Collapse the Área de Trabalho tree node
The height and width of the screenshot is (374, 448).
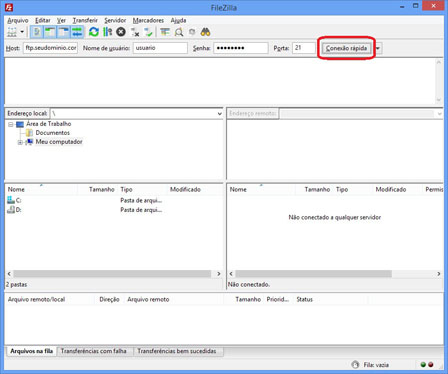(11, 124)
